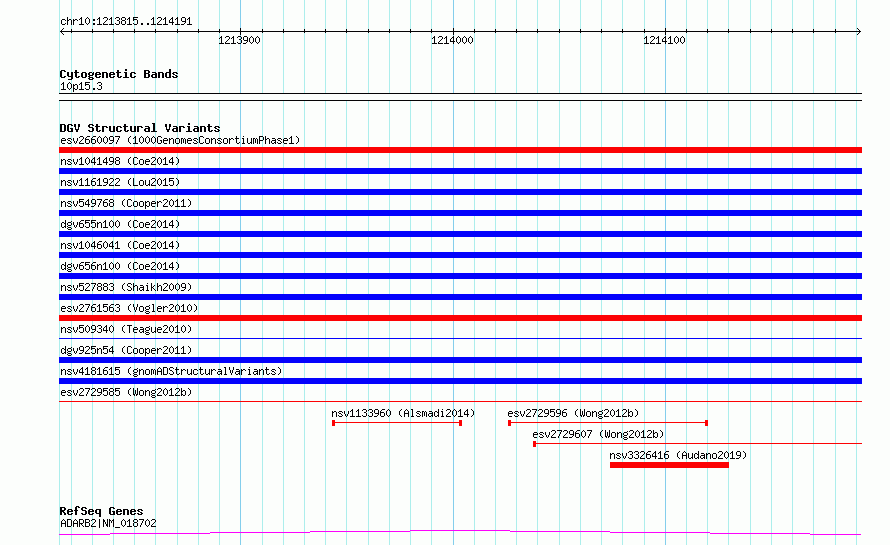
Task: Click the blue nsv4181615 variant bar
Action: point(460,381)
